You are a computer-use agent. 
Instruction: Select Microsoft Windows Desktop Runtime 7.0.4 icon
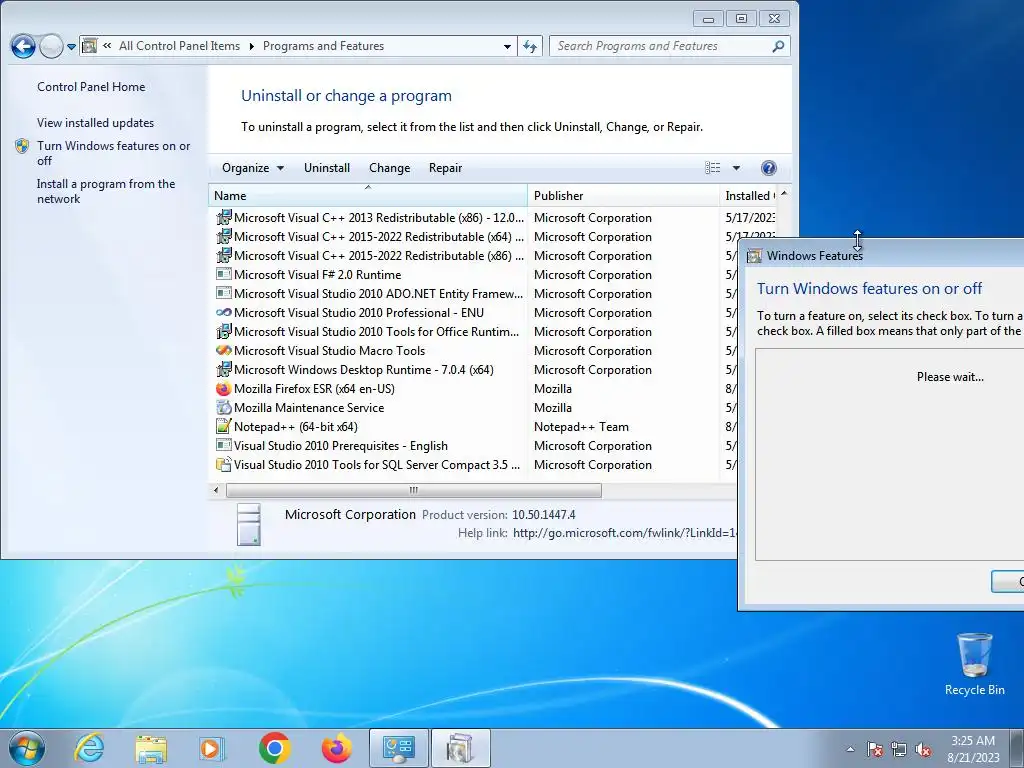[224, 369]
